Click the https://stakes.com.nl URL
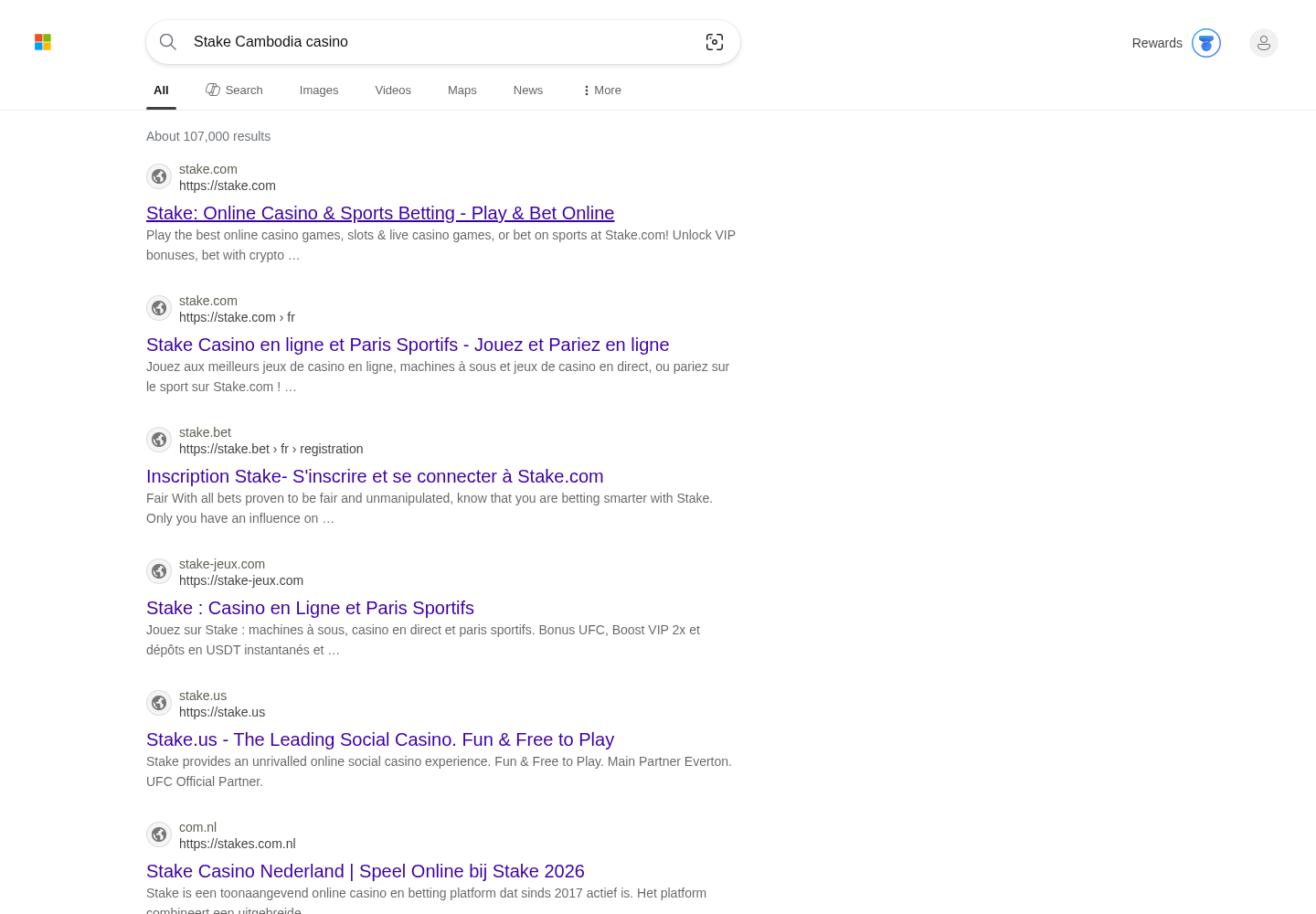Screen dimensions: 1316x914 point(238,844)
